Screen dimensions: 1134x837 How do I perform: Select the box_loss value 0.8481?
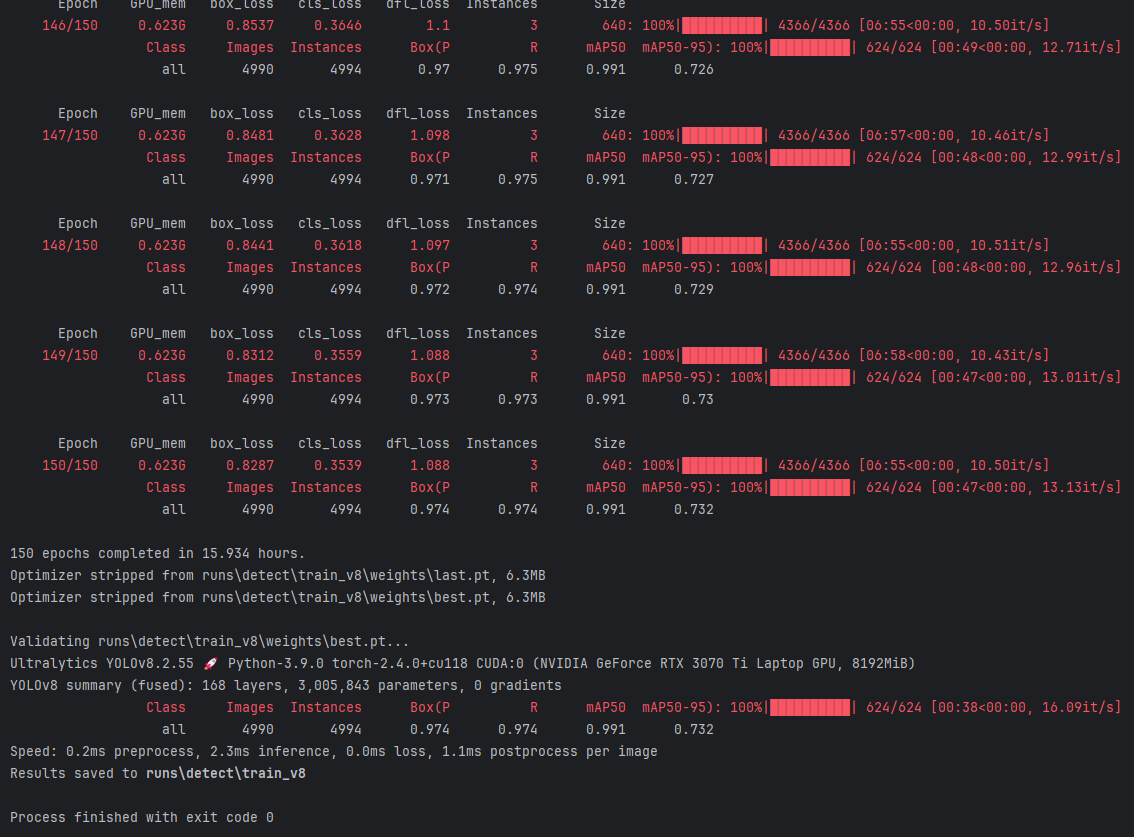point(250,135)
